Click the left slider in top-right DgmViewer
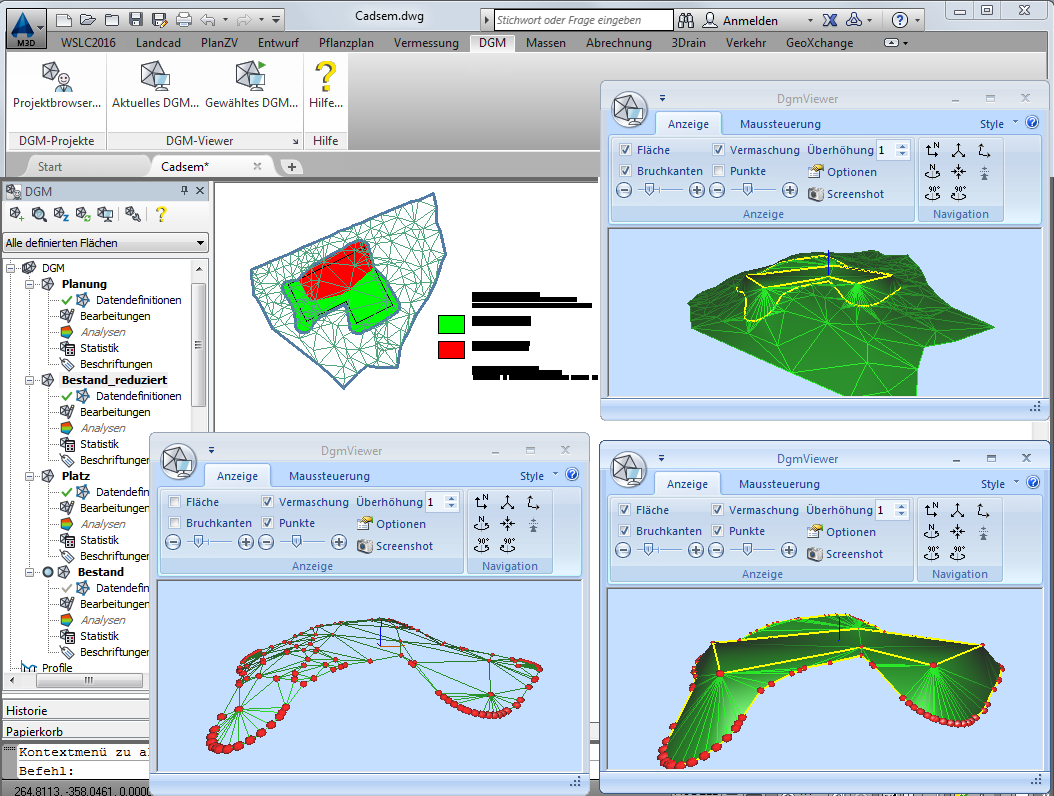Screen dimensions: 1054x796 point(649,190)
